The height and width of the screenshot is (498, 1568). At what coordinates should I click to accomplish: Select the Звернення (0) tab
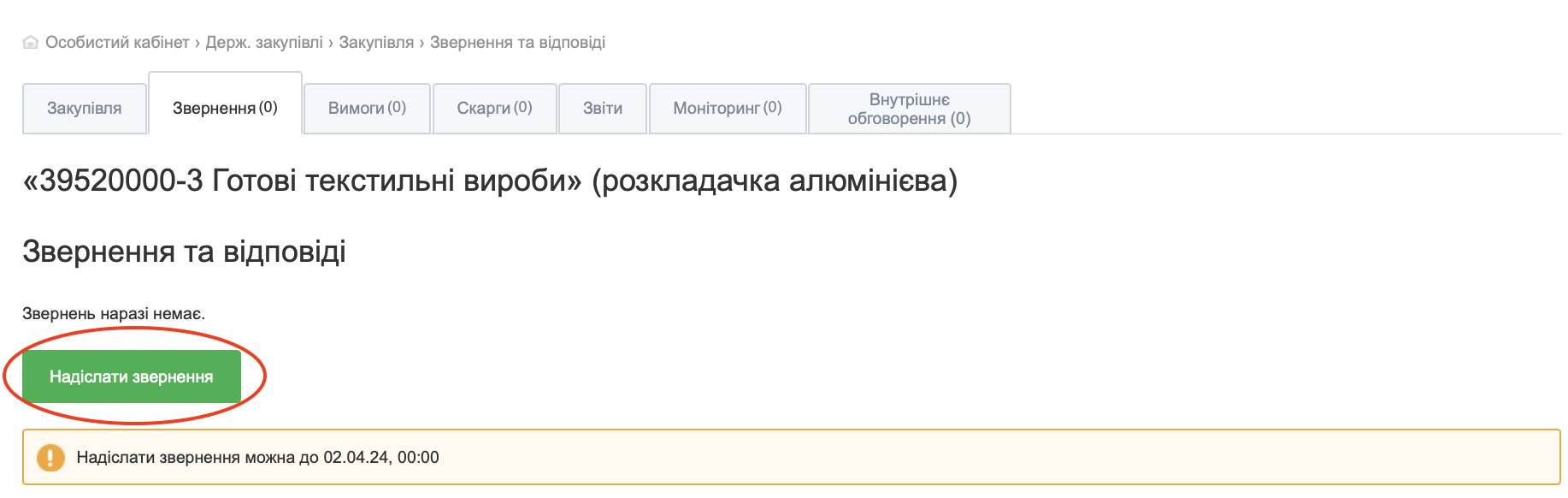(225, 108)
